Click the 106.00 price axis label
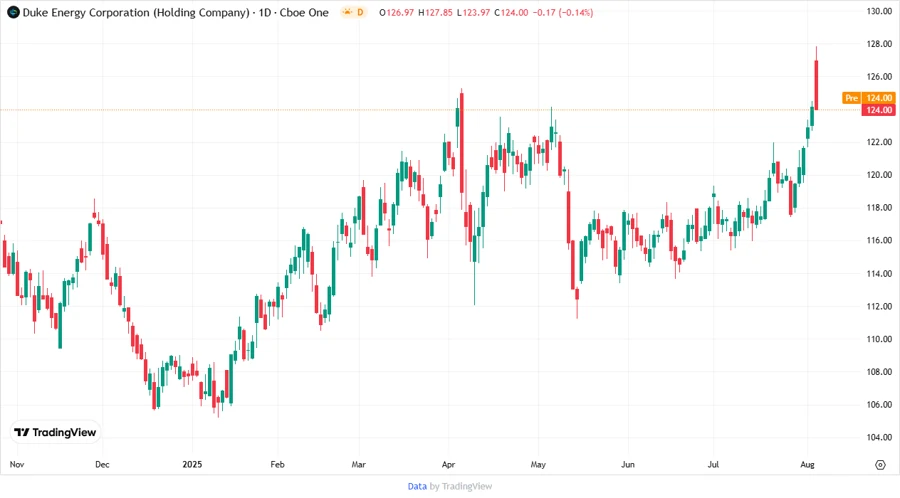Screen dimensions: 900x498 (x=879, y=404)
